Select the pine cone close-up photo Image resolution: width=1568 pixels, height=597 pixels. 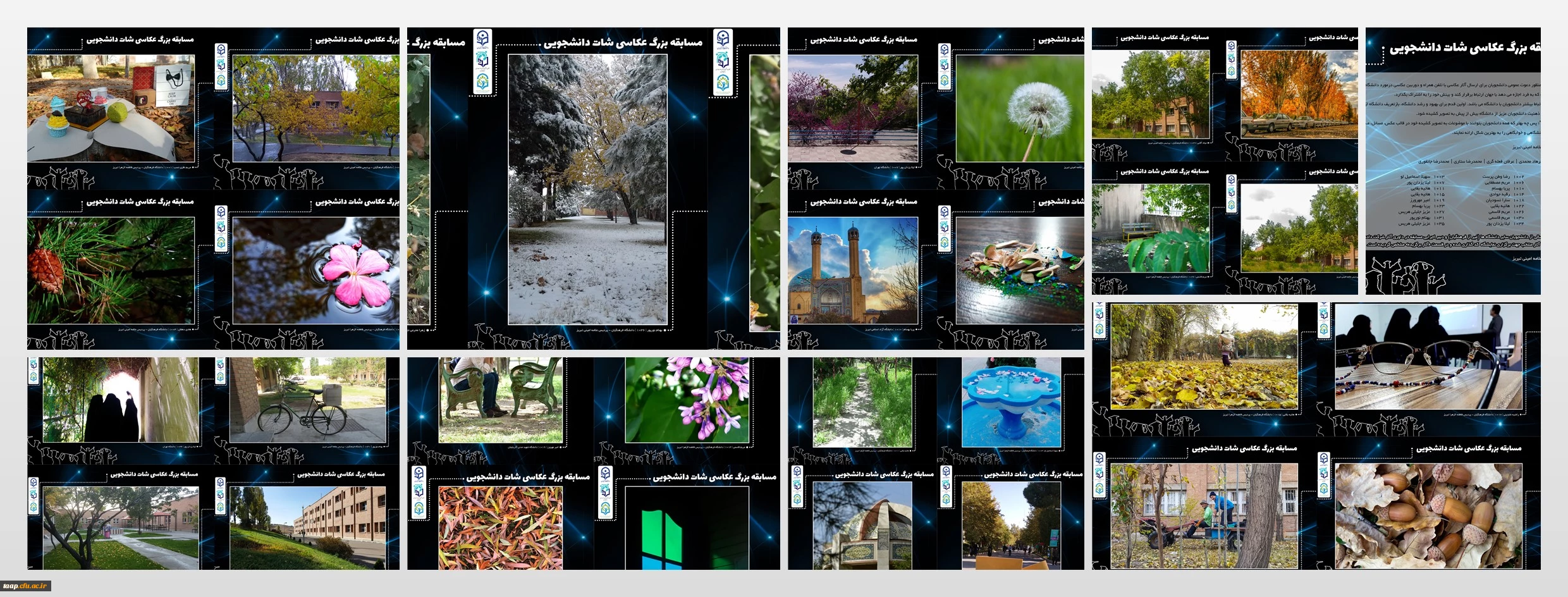pyautogui.click(x=111, y=270)
